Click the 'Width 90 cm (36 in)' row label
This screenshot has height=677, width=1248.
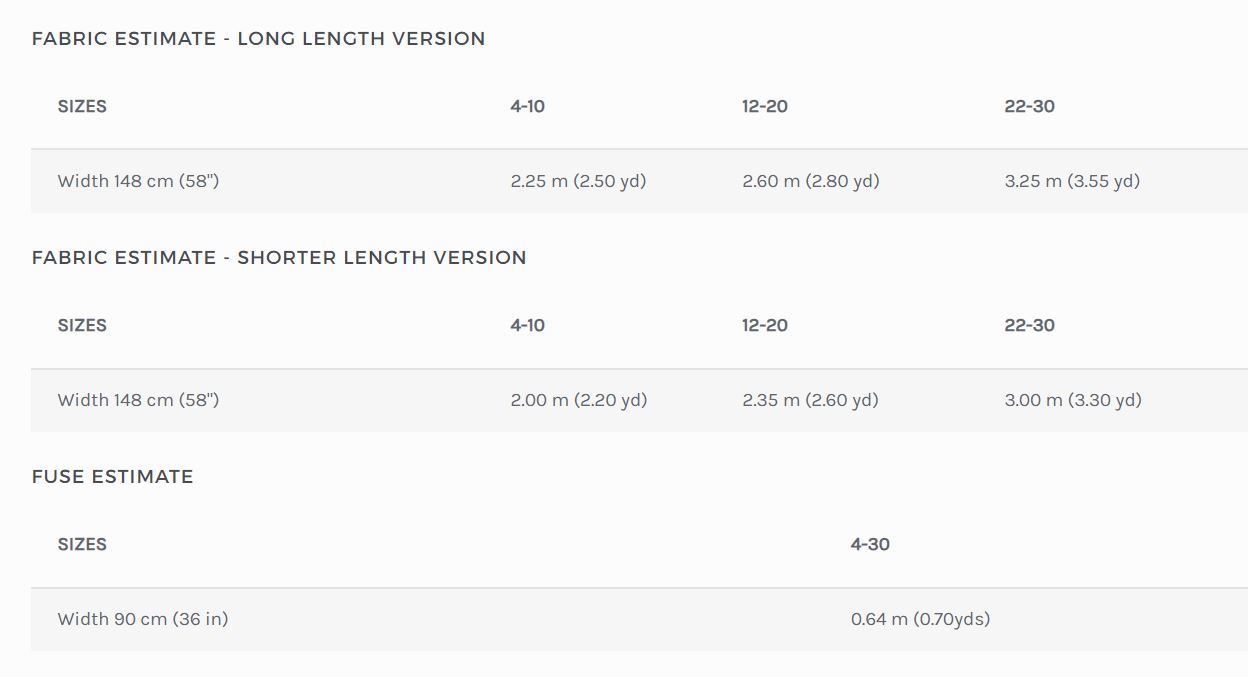pos(142,619)
